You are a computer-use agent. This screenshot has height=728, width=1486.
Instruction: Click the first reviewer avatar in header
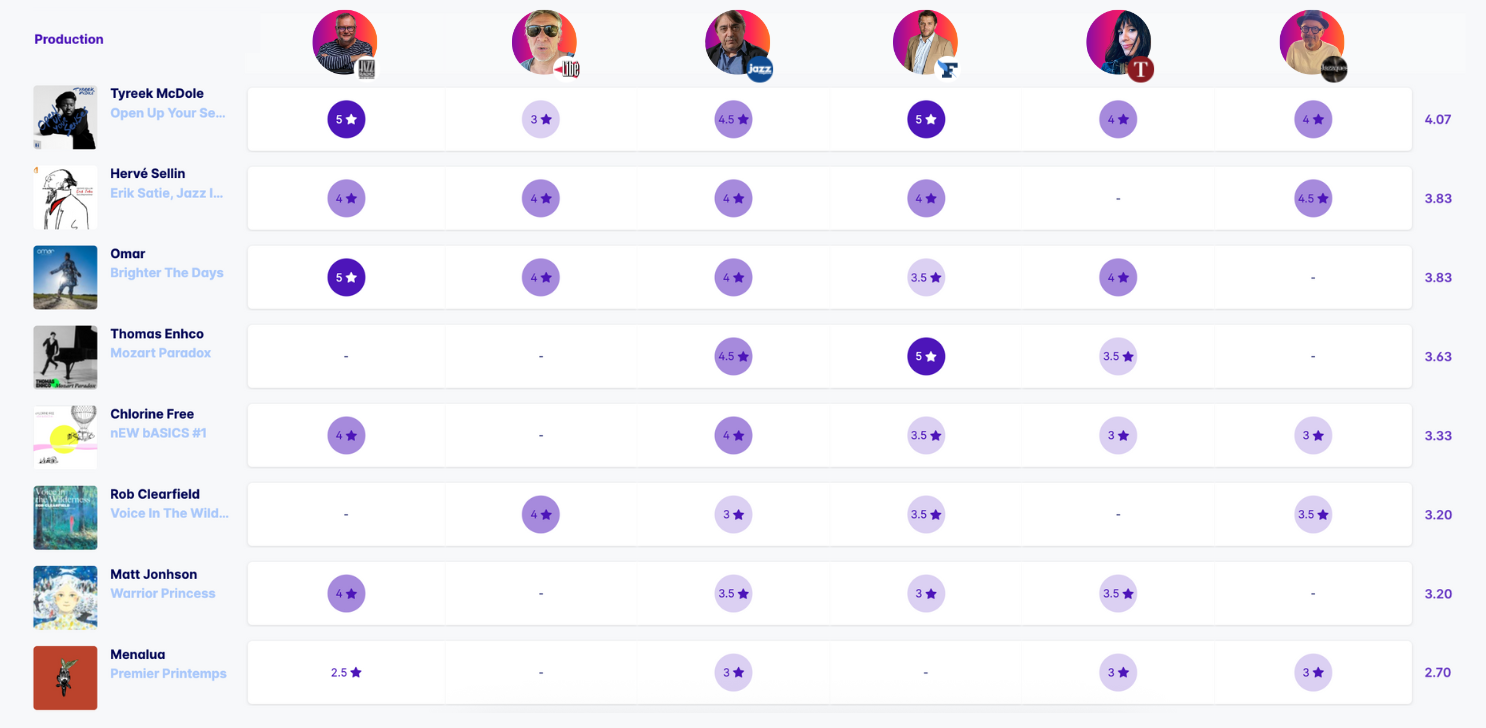click(345, 43)
